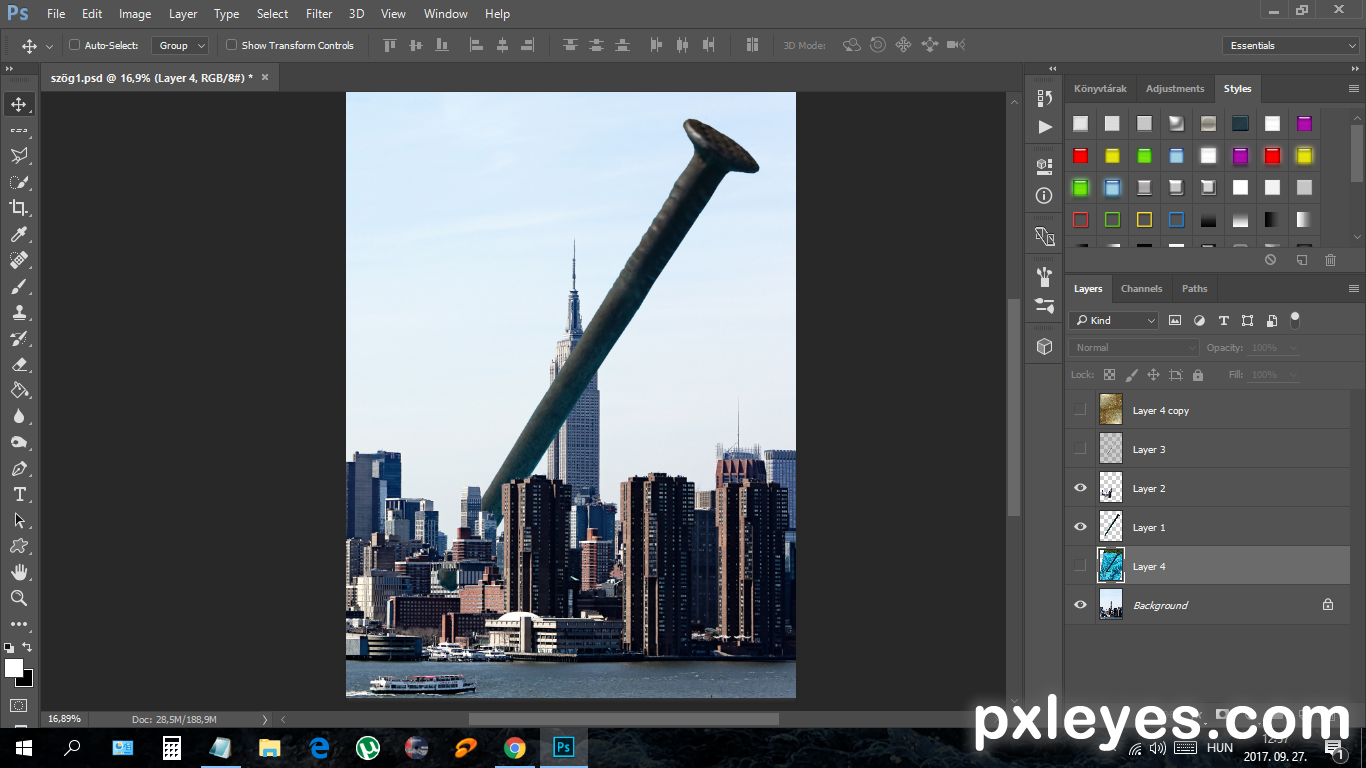Viewport: 1366px width, 768px height.
Task: Open the Info panel icon
Action: click(1045, 196)
